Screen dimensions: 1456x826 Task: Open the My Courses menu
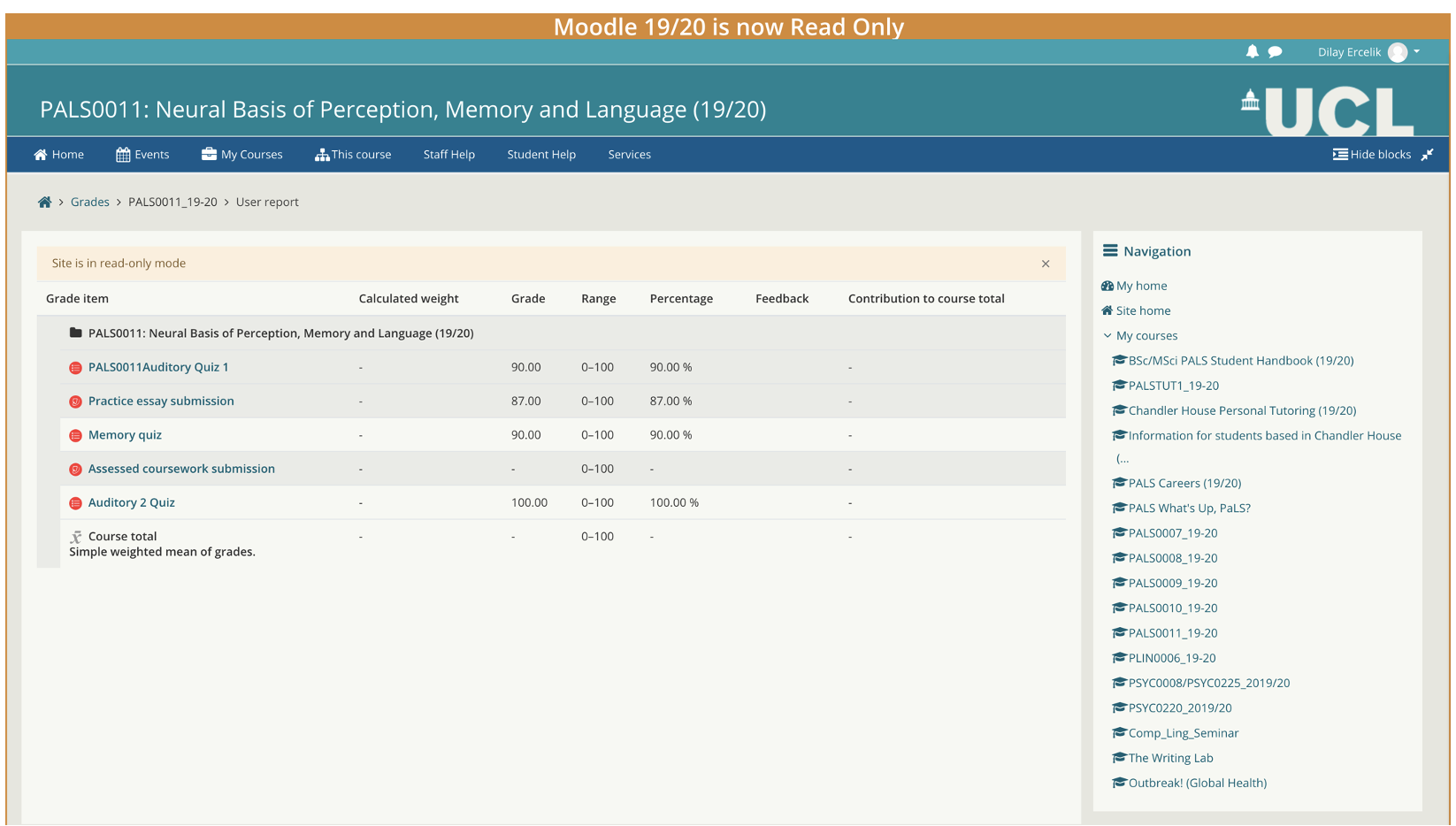coord(242,154)
